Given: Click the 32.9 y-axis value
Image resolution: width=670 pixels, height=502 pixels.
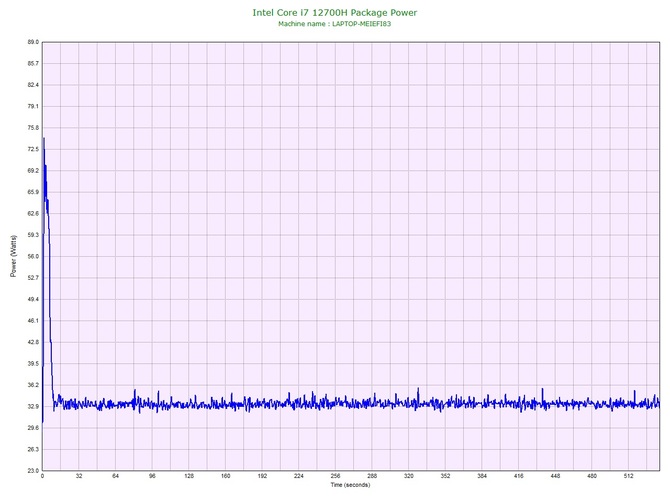Looking at the screenshot, I should tap(33, 407).
